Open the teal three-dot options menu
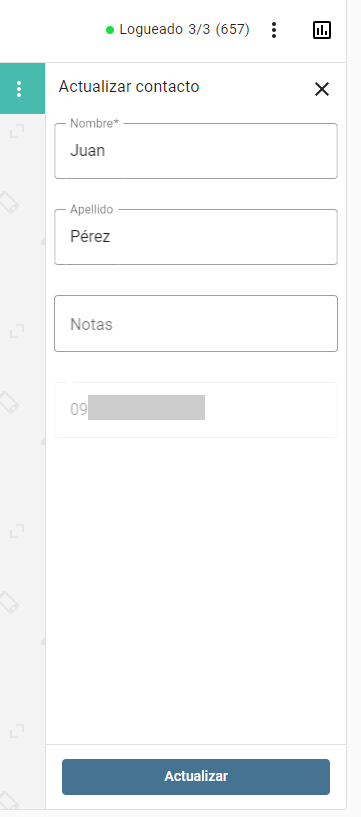The height and width of the screenshot is (817, 361). [19, 89]
